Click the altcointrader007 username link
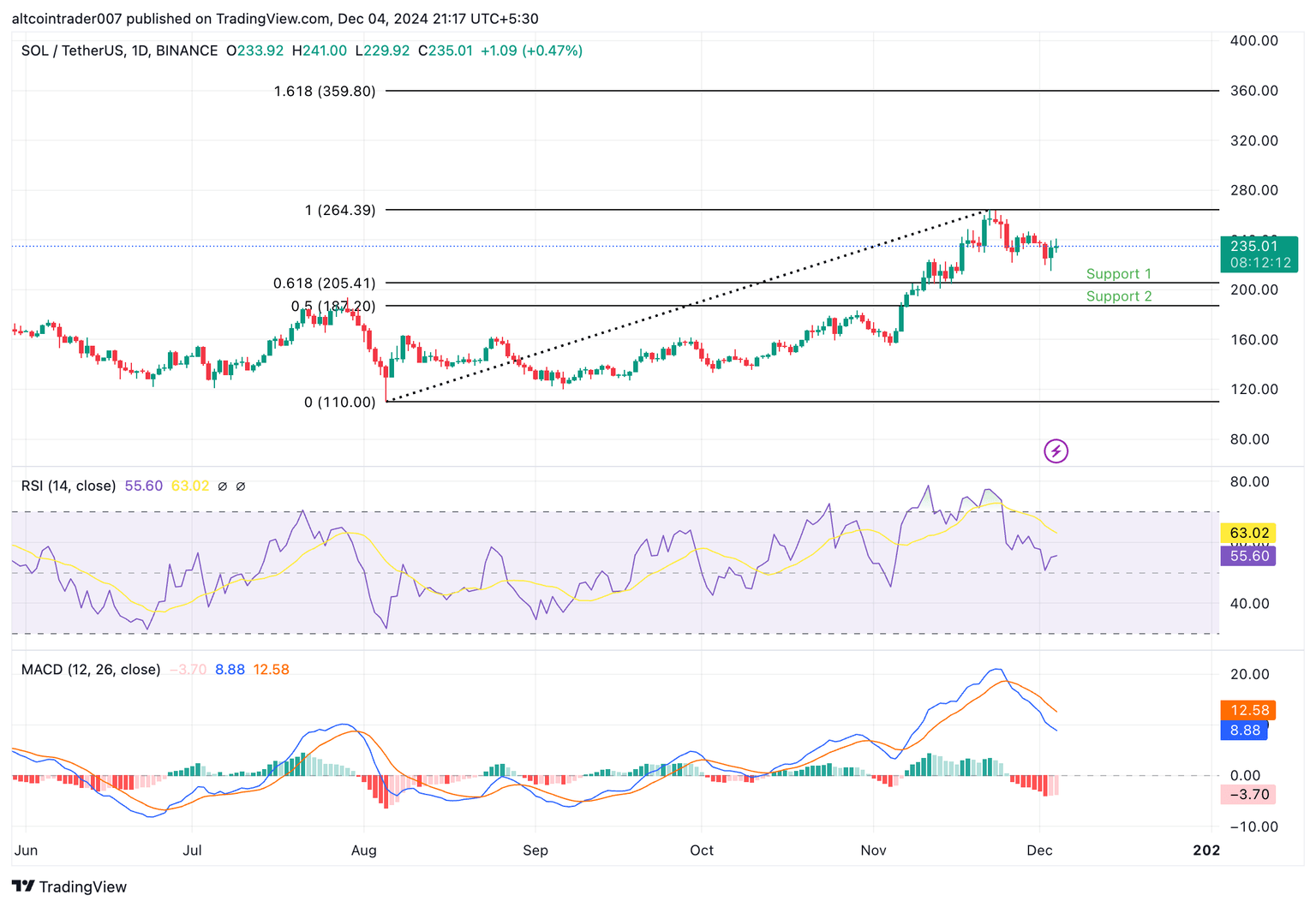The image size is (1316, 907). [x=69, y=16]
